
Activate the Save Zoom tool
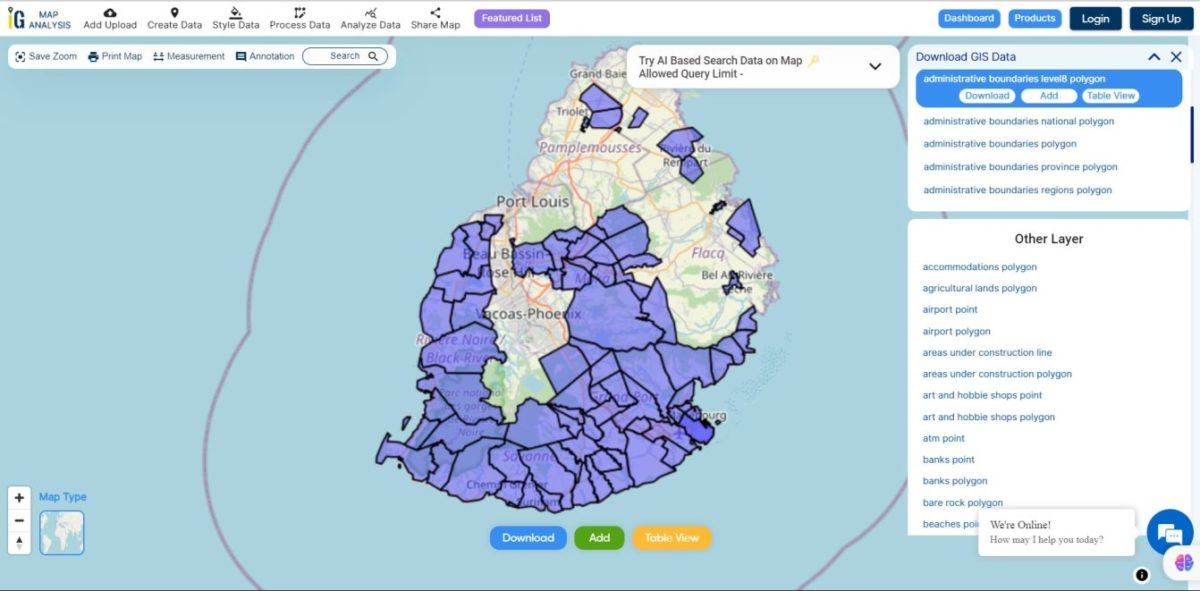click(44, 56)
